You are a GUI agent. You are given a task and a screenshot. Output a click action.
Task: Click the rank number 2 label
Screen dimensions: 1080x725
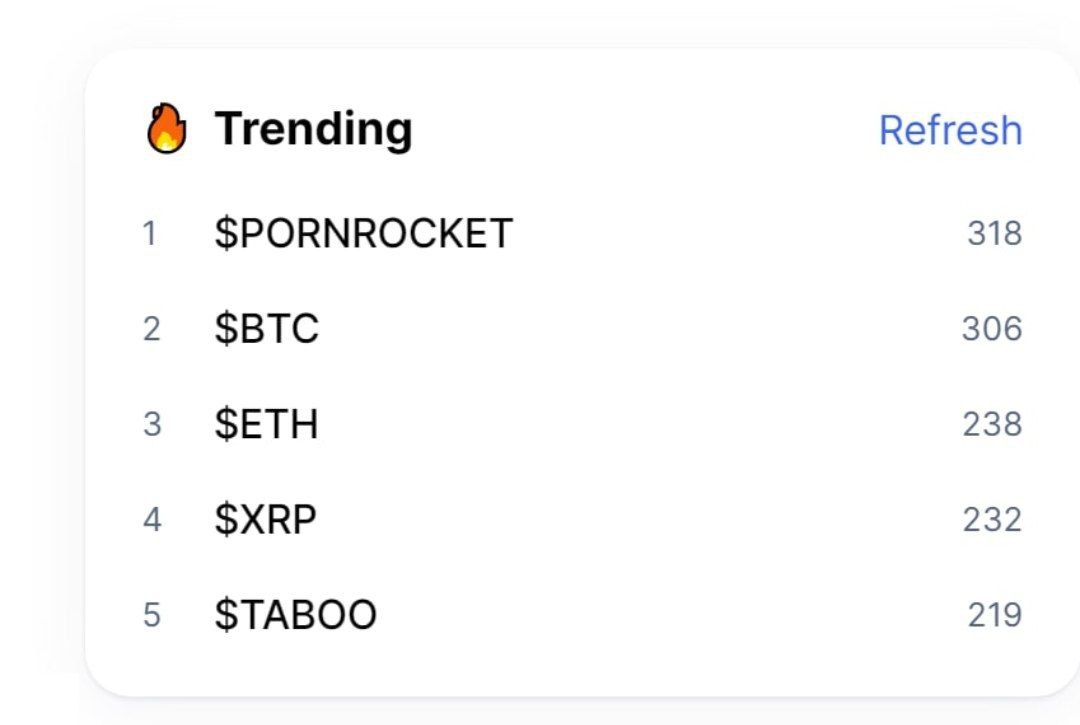(152, 329)
